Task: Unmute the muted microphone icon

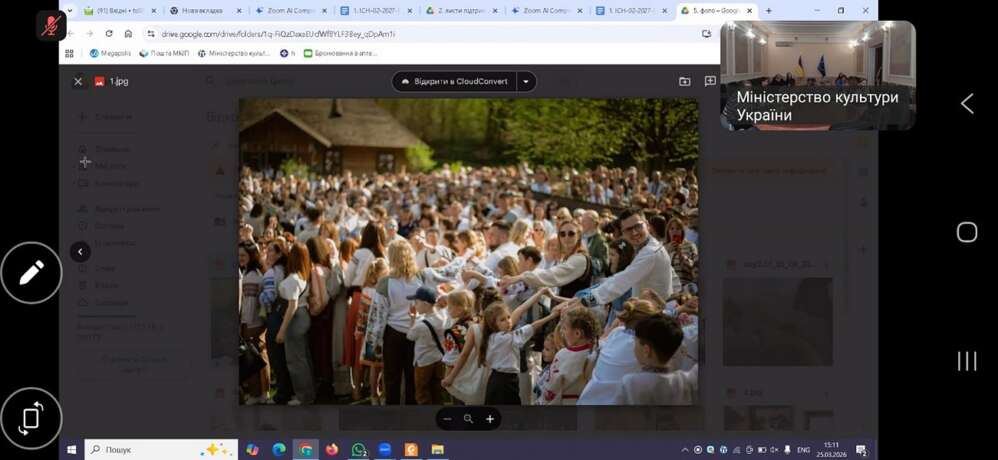Action: 51,25
